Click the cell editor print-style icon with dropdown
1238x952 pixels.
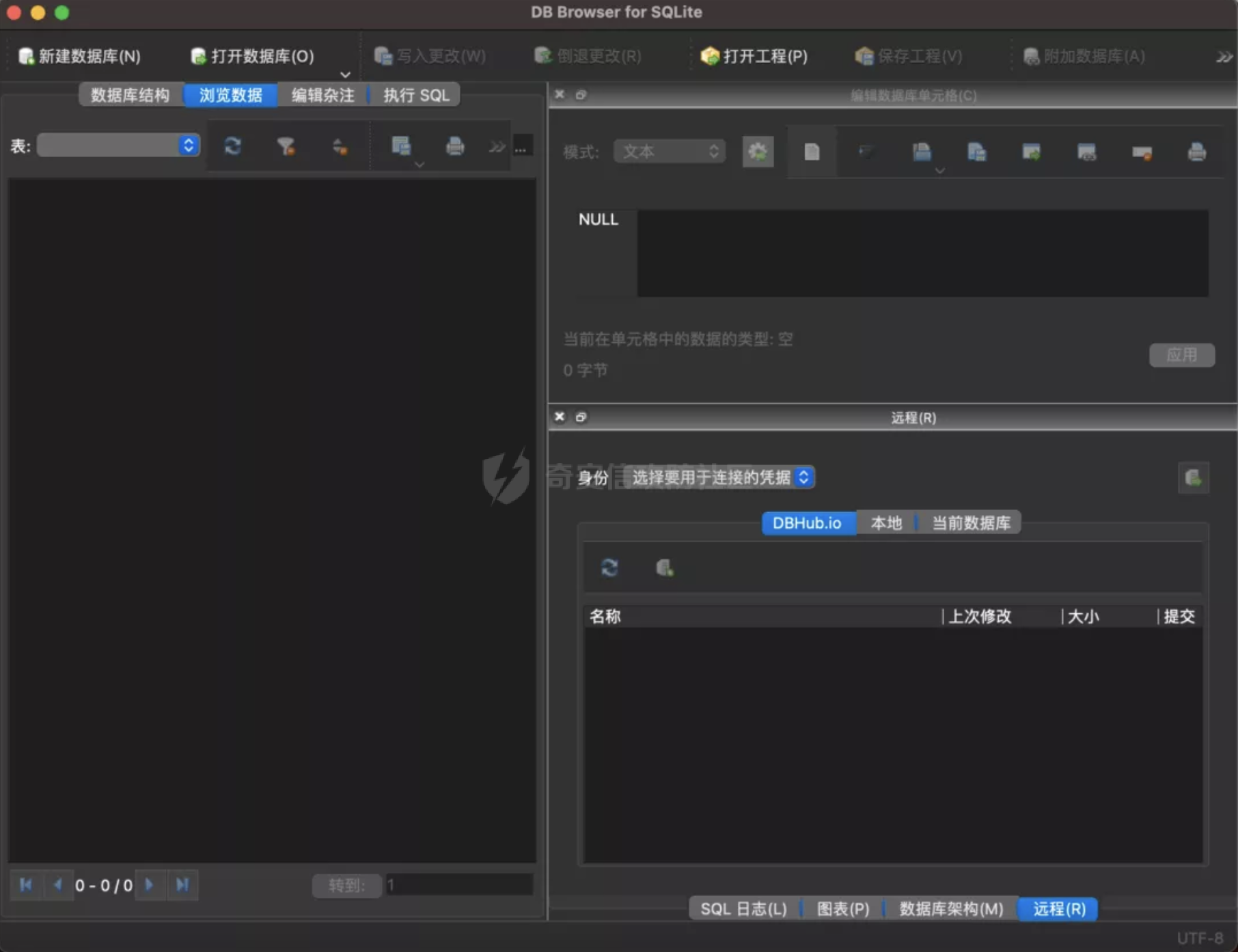922,151
